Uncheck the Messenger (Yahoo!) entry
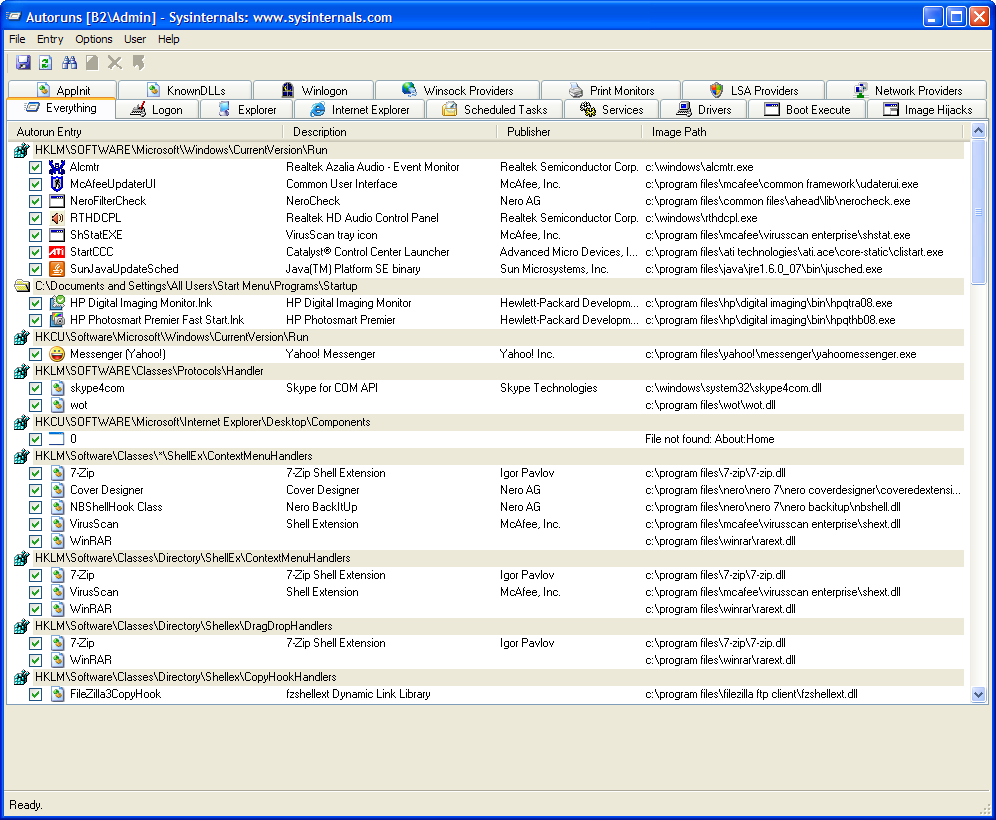The height and width of the screenshot is (820, 996). point(36,355)
